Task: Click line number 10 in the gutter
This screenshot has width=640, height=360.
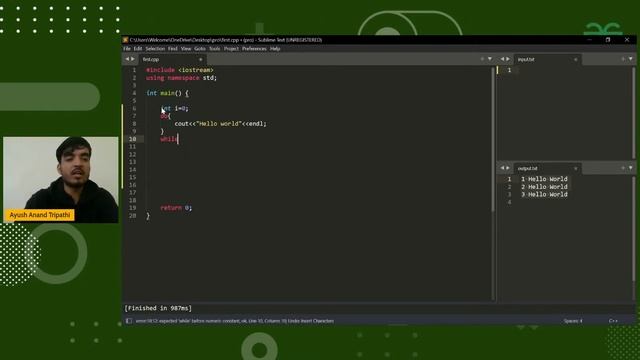Action: 132,139
